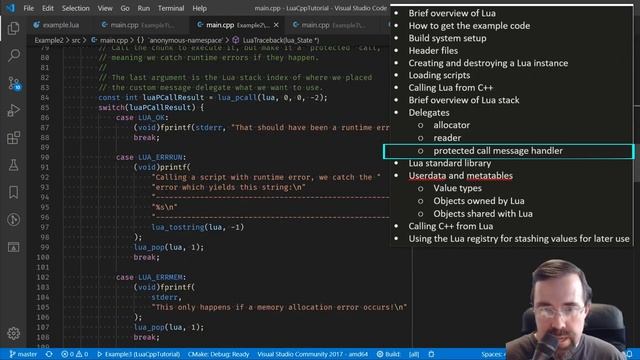Click line number 102 in the gutter
Screen dimensions: 640x360
(x=43, y=277)
